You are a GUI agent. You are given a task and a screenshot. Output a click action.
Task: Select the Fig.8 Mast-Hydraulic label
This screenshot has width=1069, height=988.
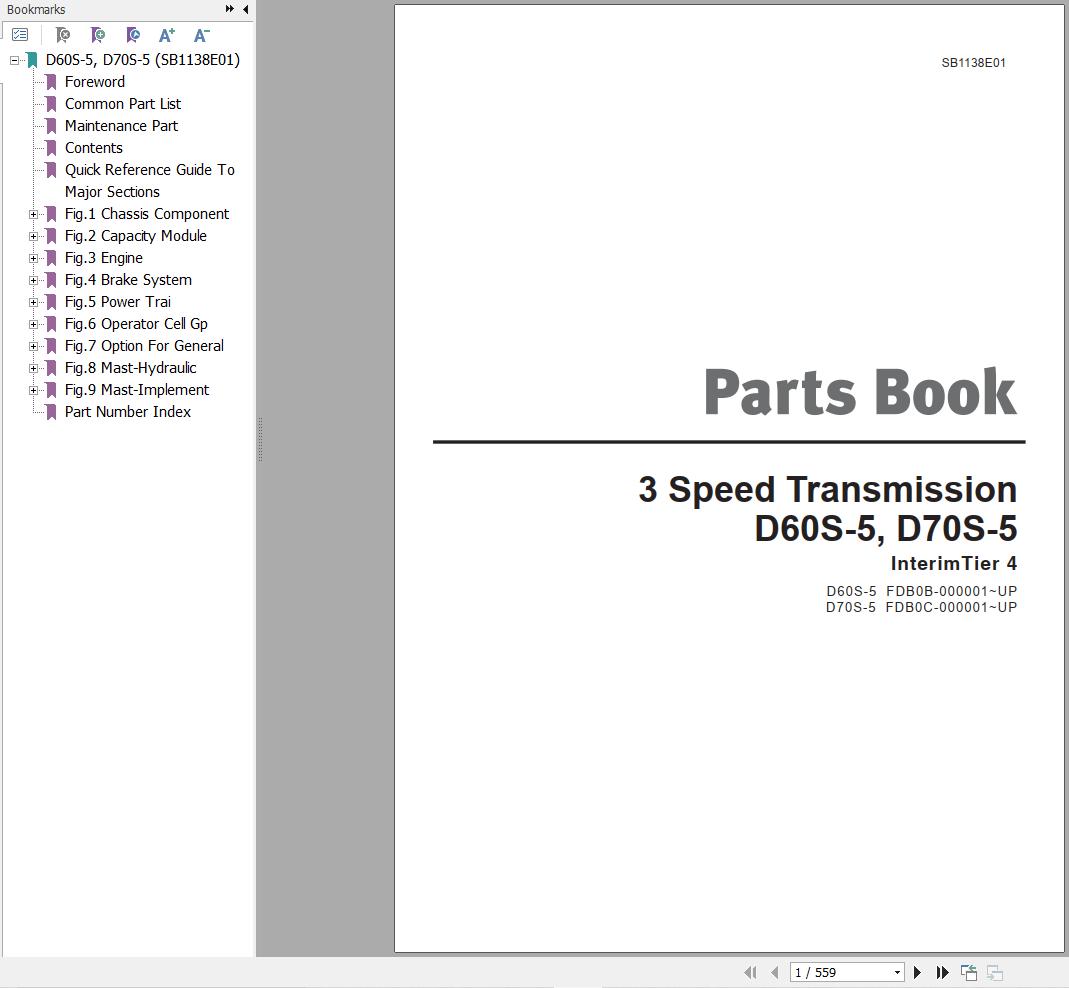130,368
